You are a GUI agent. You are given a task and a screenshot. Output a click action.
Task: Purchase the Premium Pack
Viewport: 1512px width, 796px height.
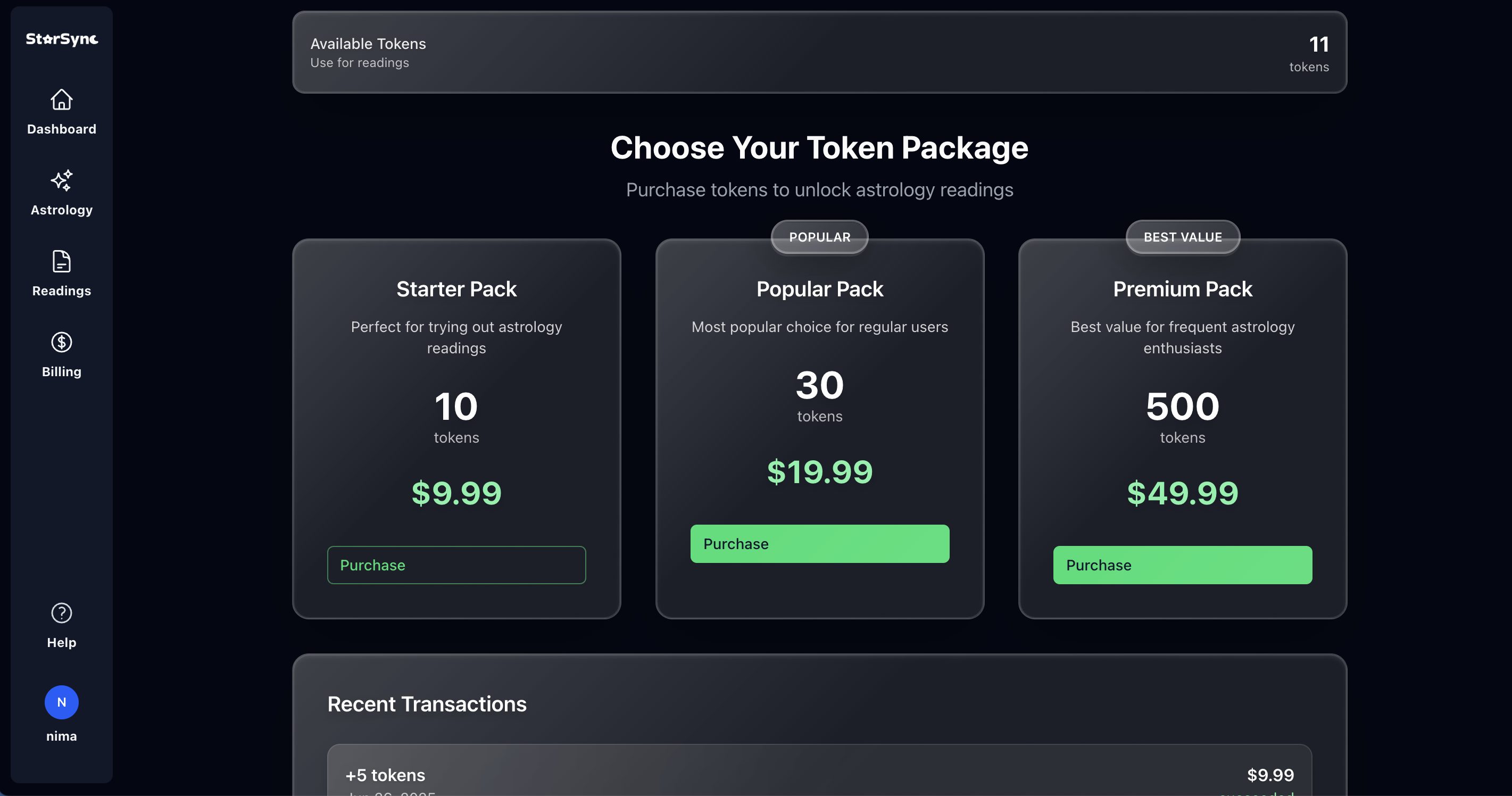click(1182, 565)
